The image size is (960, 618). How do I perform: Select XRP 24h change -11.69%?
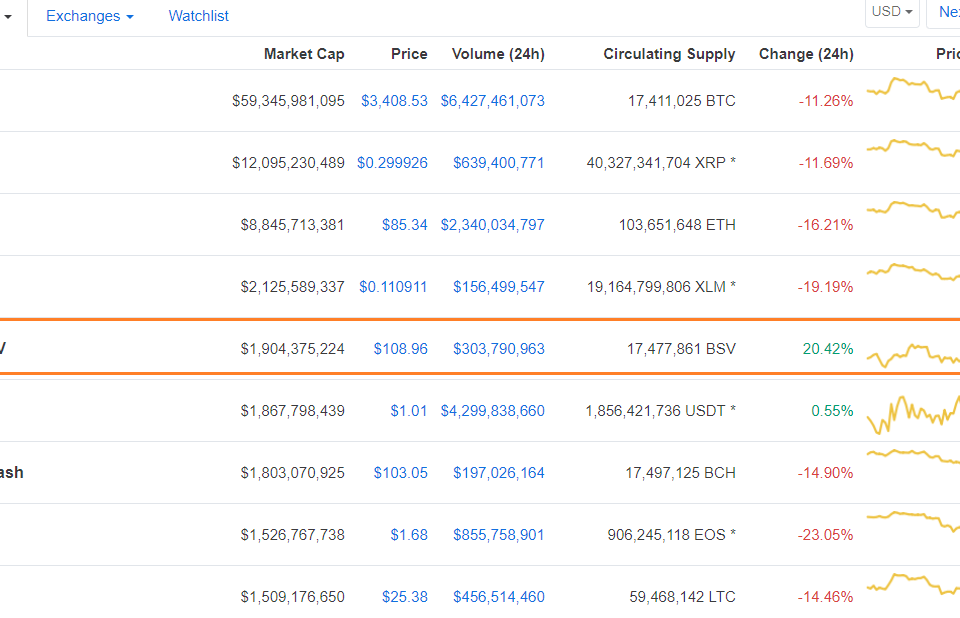[x=826, y=163]
